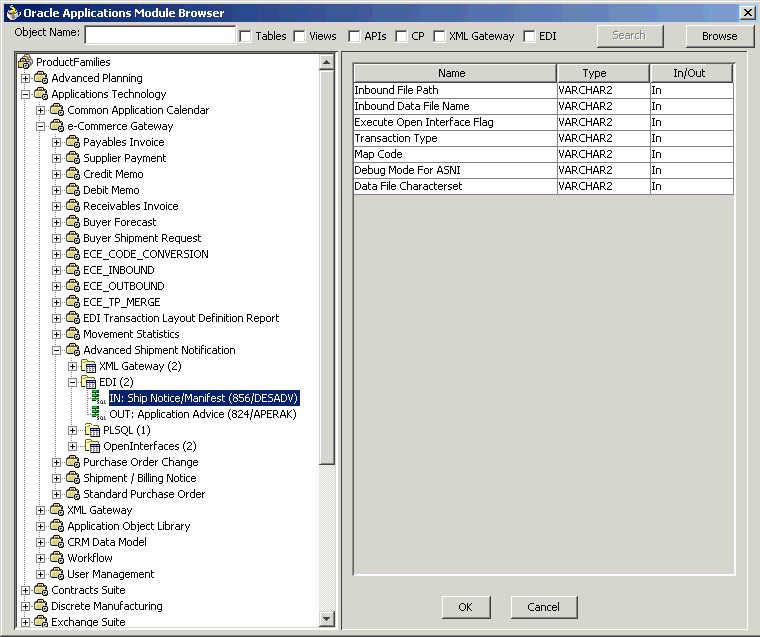Select the Movement Statistics tree item
Image resolution: width=760 pixels, height=637 pixels.
click(131, 334)
